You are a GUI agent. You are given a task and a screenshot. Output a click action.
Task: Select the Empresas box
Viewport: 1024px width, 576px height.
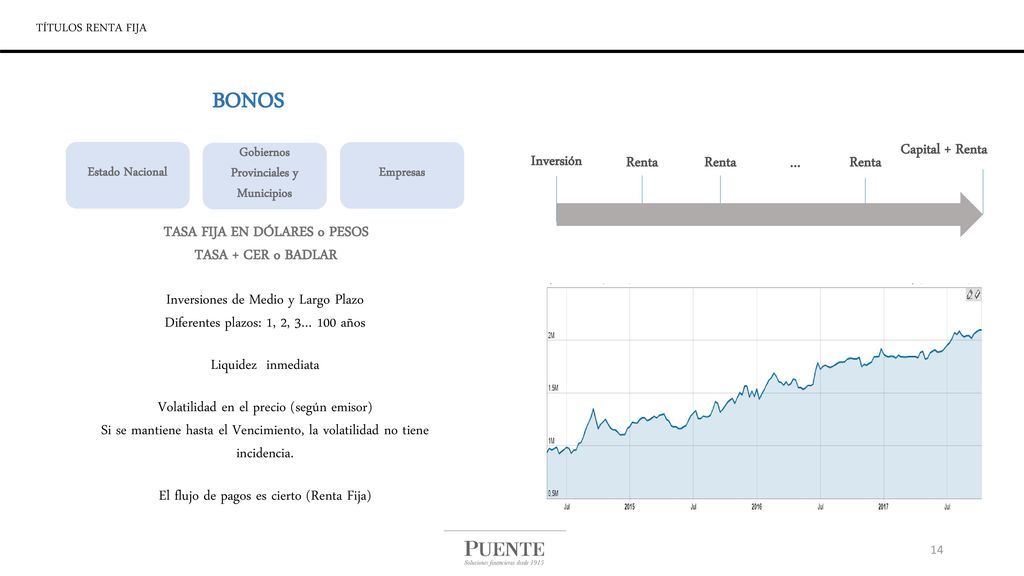coord(402,175)
